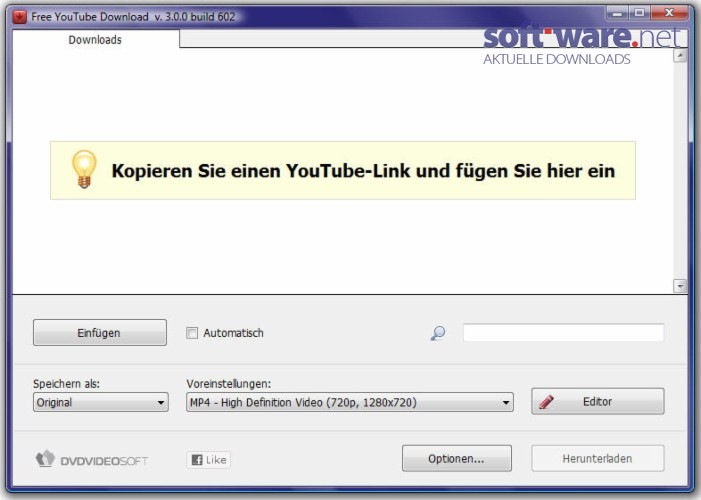Click the Herunterladen button
Image resolution: width=701 pixels, height=500 pixels.
click(x=597, y=458)
